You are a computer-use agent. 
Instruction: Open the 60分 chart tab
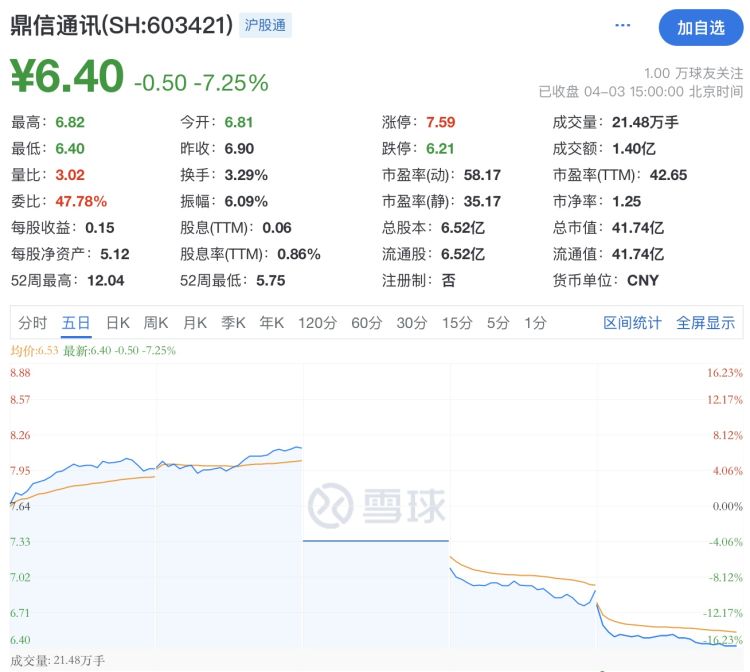click(366, 323)
